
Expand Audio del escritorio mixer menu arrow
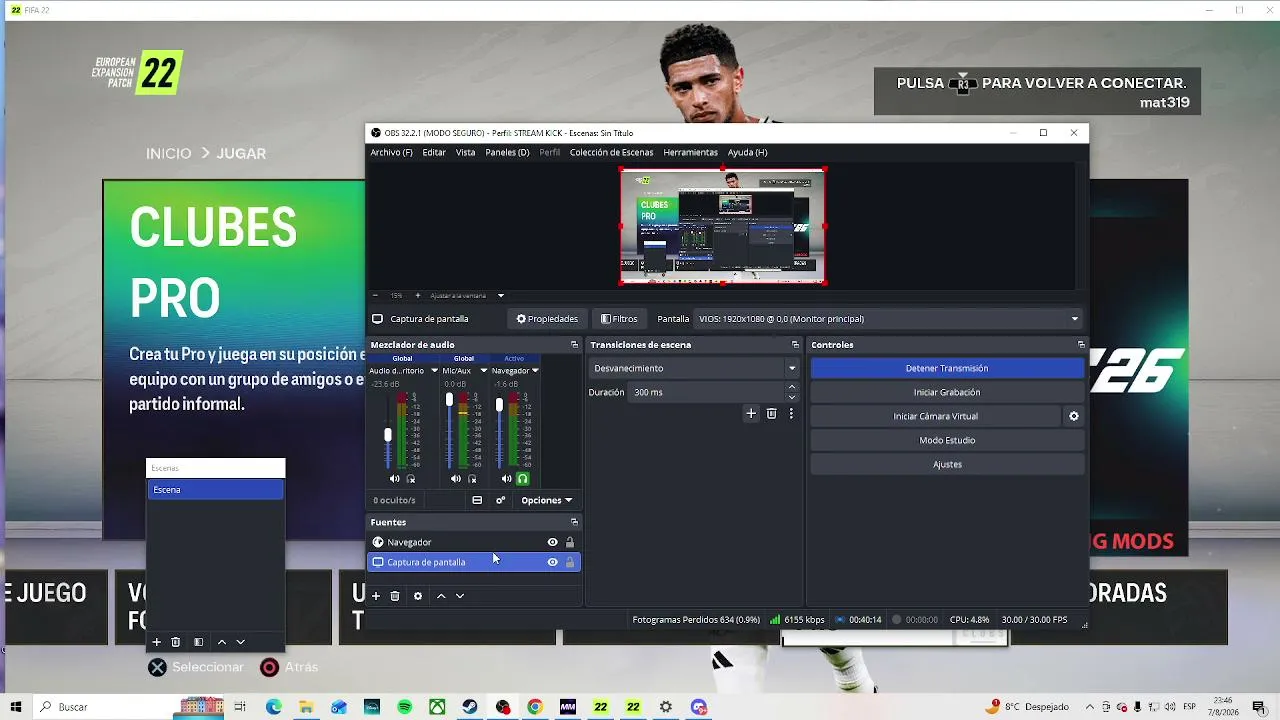[x=434, y=371]
